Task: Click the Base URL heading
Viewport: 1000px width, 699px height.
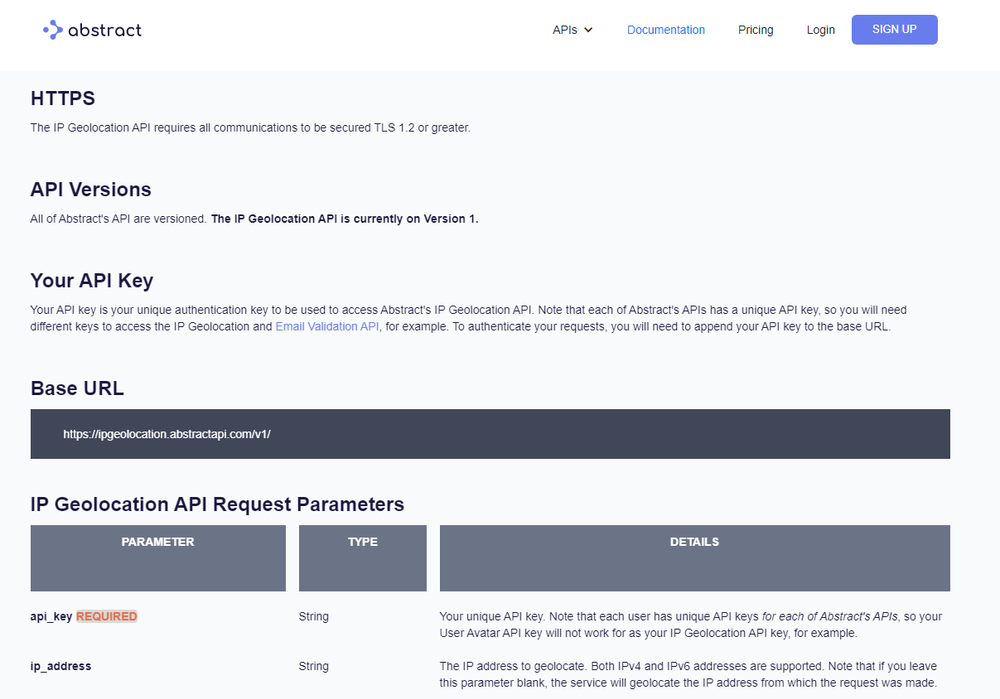Action: [77, 388]
